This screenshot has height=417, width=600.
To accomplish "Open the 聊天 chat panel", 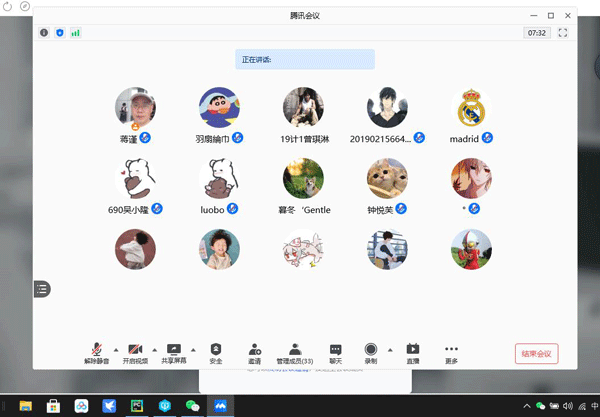I will click(x=336, y=351).
